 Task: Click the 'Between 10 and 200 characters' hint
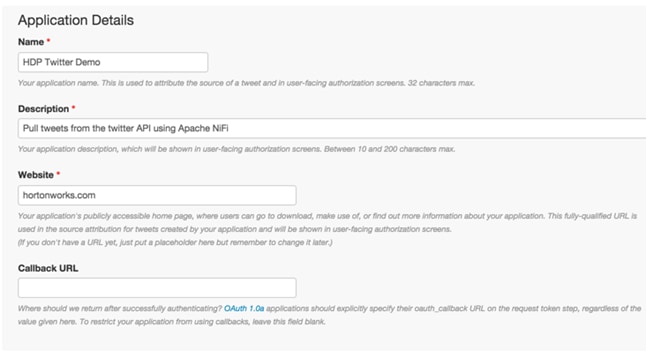(x=389, y=149)
